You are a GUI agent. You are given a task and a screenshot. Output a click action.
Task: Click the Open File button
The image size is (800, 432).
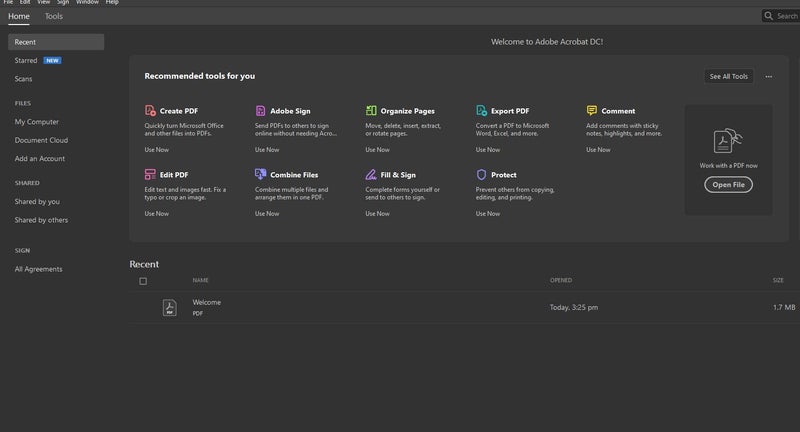click(728, 185)
